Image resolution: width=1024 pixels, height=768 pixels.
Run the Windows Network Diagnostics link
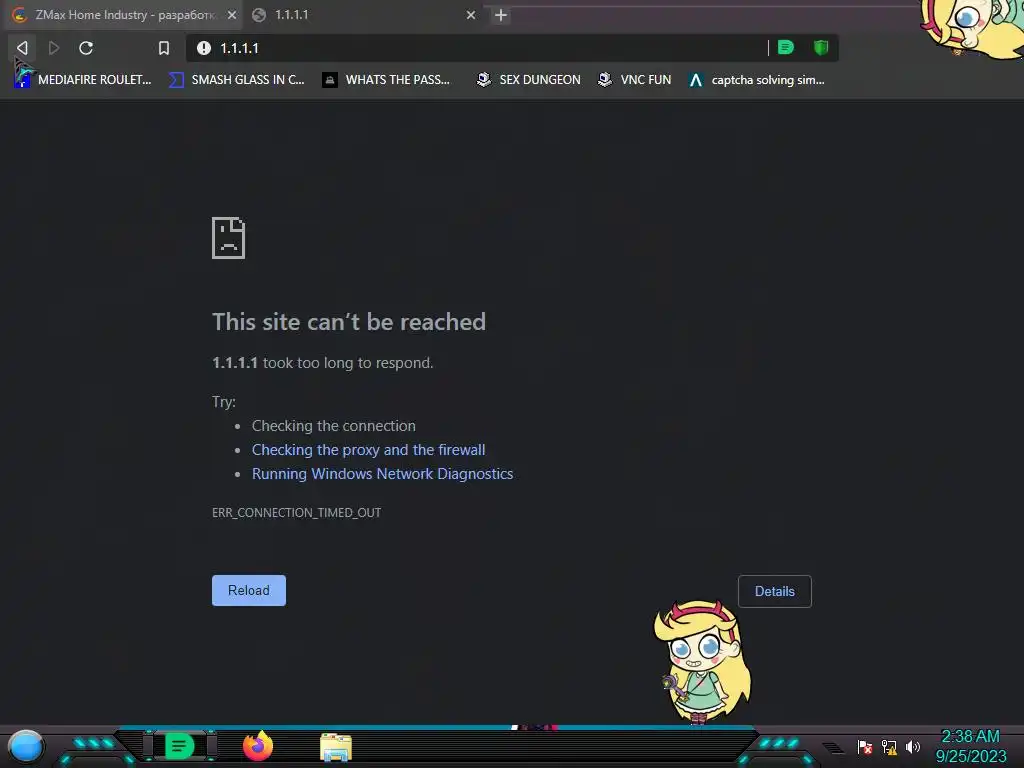(383, 474)
